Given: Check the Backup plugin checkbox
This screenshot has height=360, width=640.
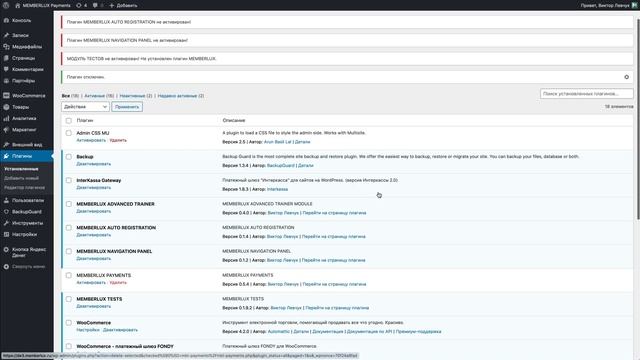Looking at the screenshot, I should coord(69,157).
